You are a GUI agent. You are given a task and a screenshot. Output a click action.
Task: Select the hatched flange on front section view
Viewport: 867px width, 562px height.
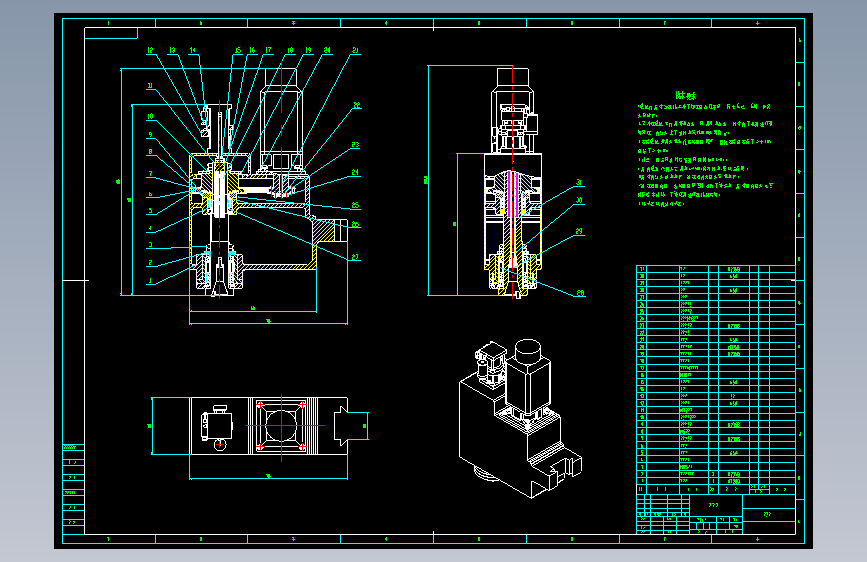click(324, 230)
